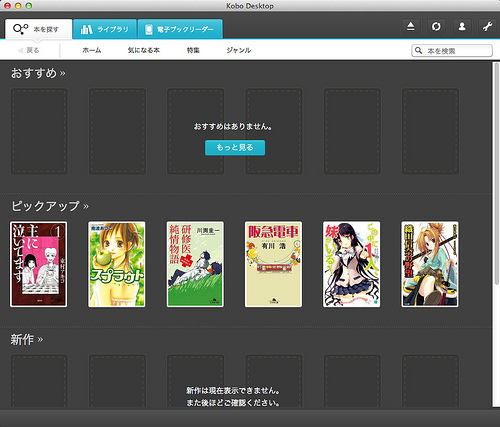Image resolution: width=500 pixels, height=427 pixels.
Task: Open the 気になる本 navigation item
Action: 144,50
